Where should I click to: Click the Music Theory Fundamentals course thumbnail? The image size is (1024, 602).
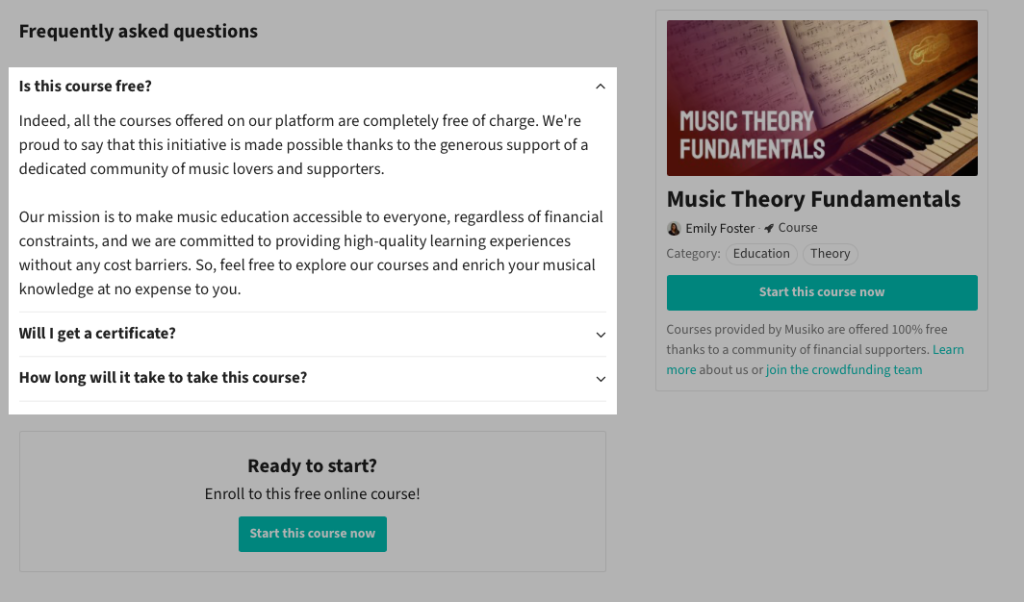(x=821, y=98)
